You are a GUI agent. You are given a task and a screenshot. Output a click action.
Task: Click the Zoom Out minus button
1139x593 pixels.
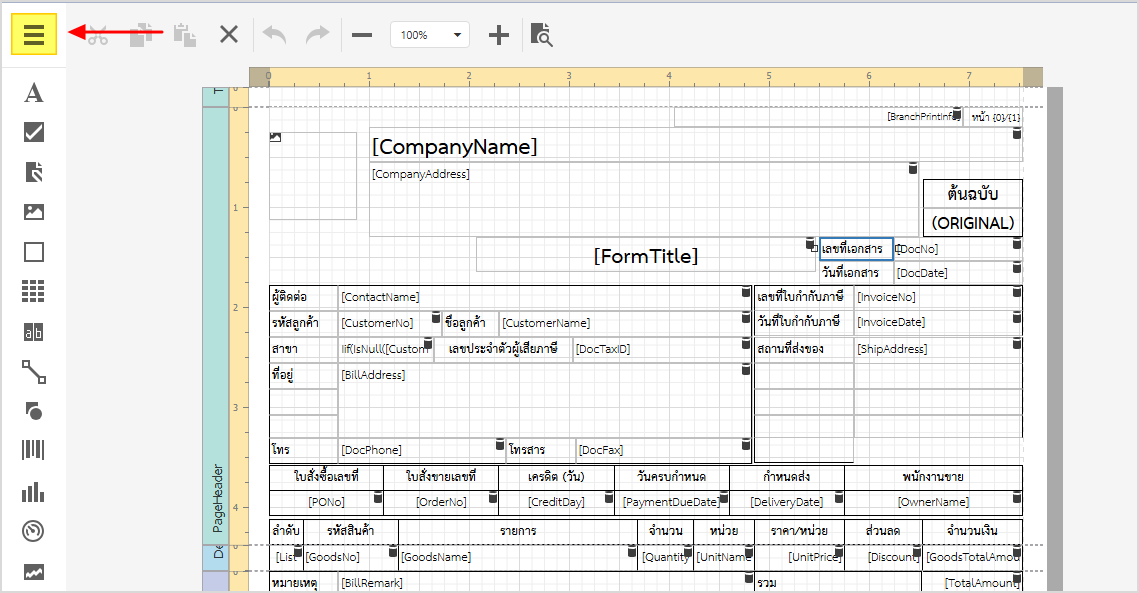[x=362, y=35]
